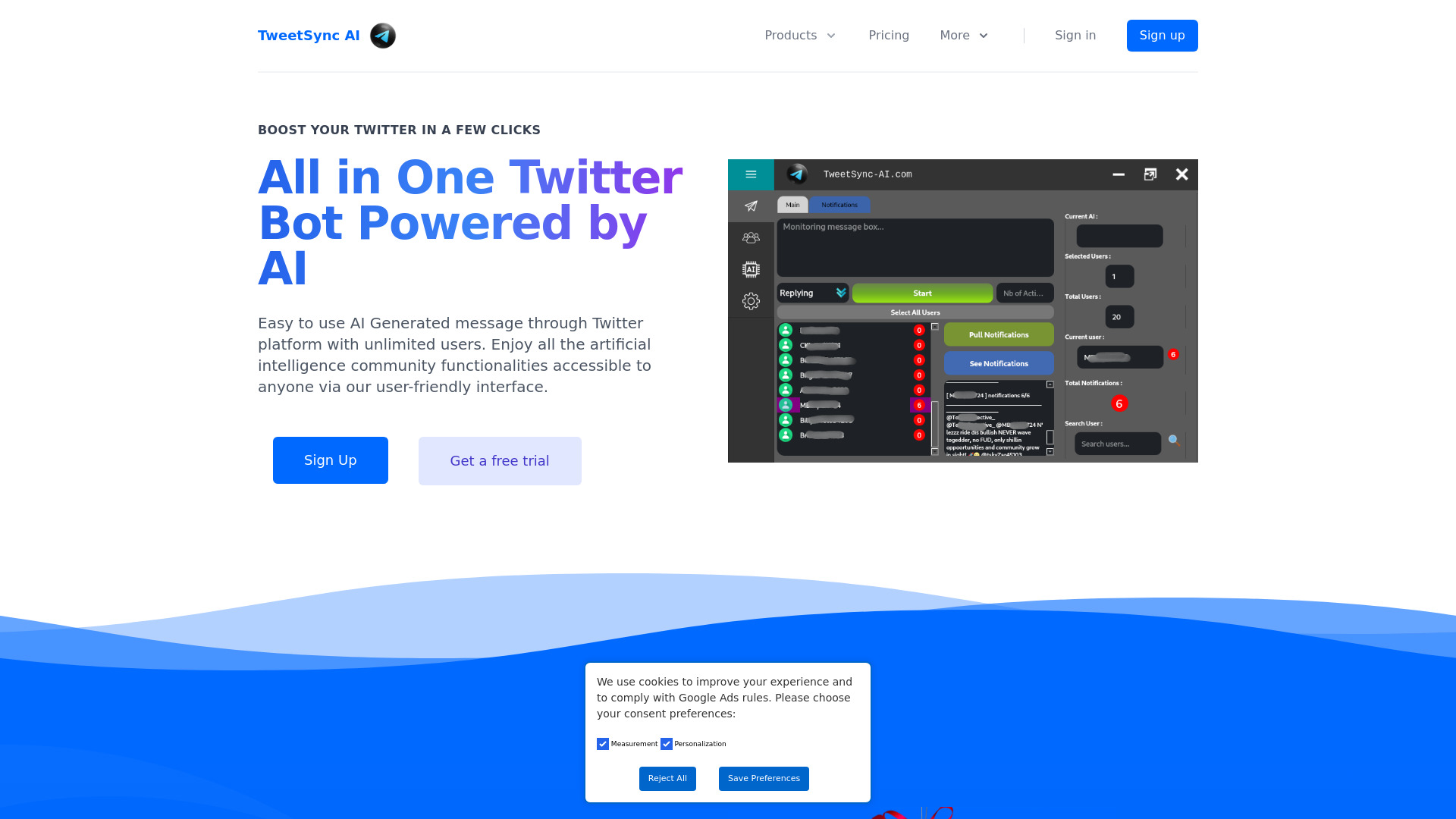The height and width of the screenshot is (819, 1456).
Task: Toggle the Measurement cookie checkbox
Action: pyautogui.click(x=603, y=743)
